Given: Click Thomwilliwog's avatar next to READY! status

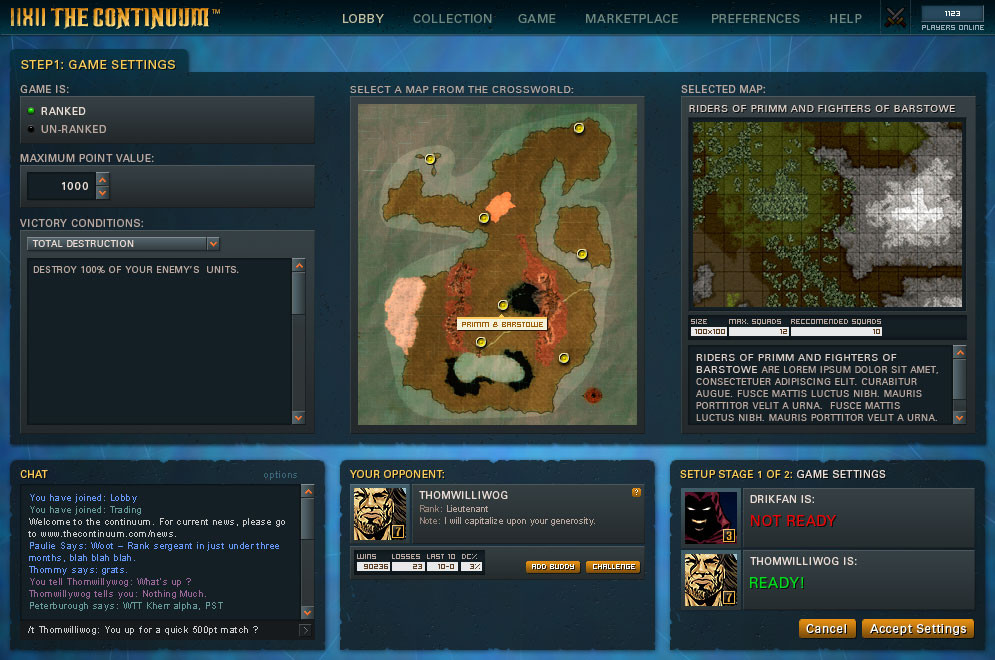Looking at the screenshot, I should tap(711, 579).
